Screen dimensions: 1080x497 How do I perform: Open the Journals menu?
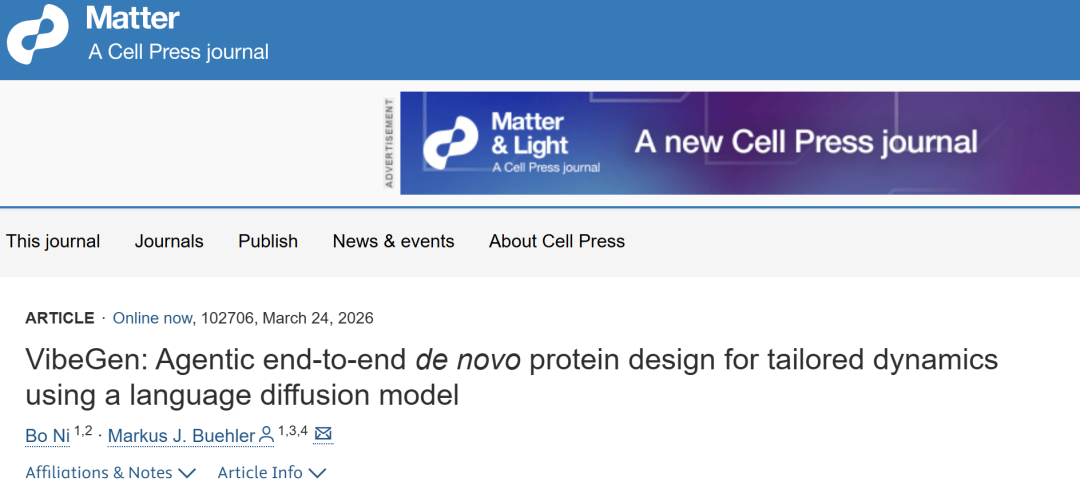[x=169, y=241]
